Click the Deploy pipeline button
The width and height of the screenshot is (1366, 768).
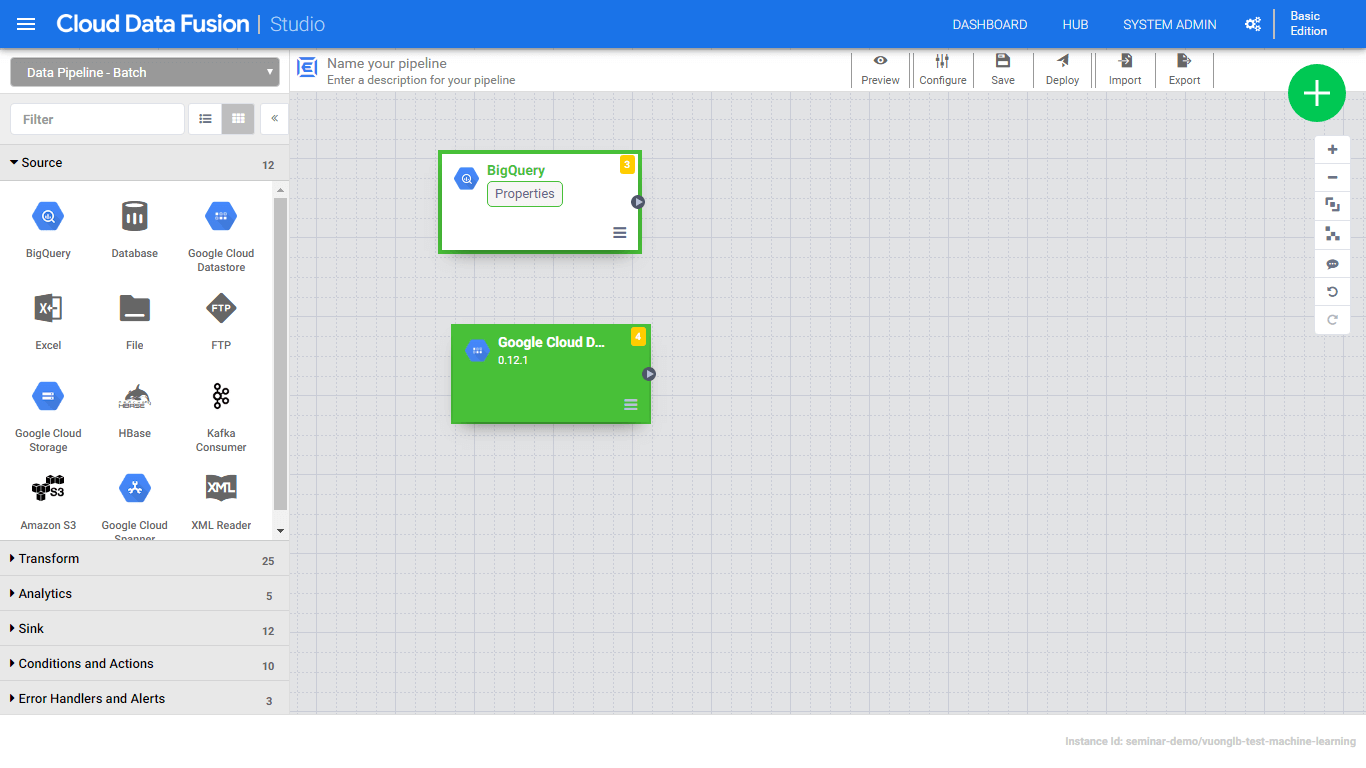coord(1062,70)
